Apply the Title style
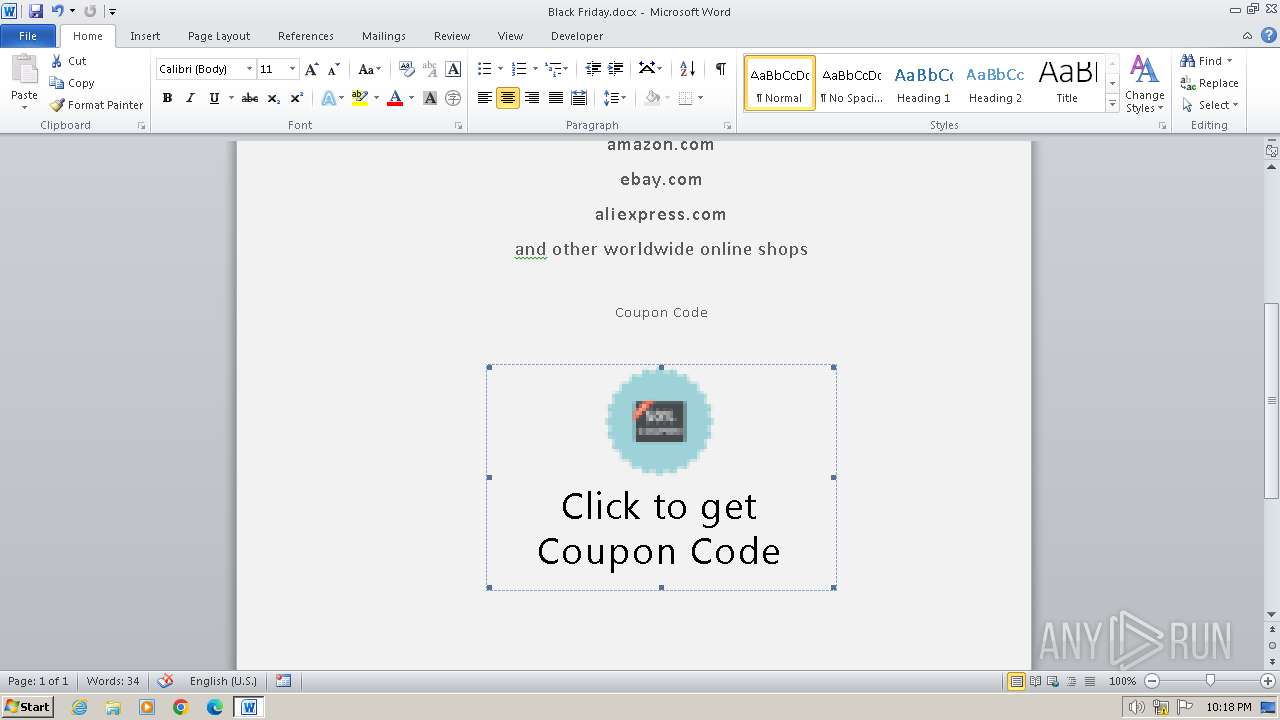 [1067, 82]
